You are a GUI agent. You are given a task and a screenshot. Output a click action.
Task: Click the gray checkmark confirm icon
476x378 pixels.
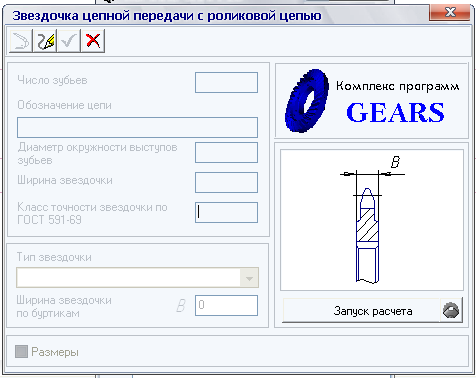click(69, 41)
